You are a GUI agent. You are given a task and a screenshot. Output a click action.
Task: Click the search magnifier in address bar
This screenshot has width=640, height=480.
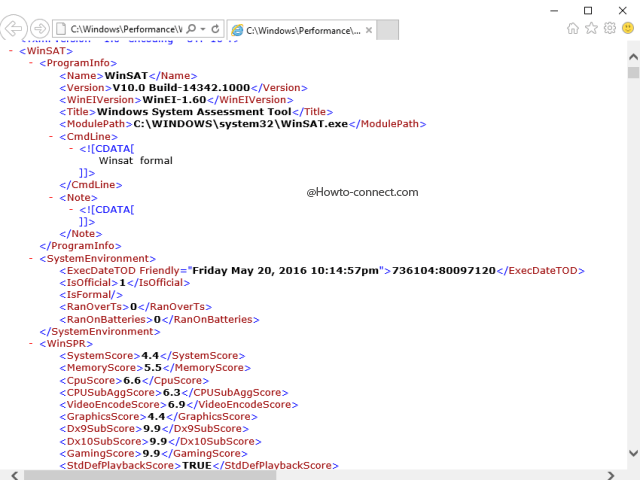click(191, 29)
